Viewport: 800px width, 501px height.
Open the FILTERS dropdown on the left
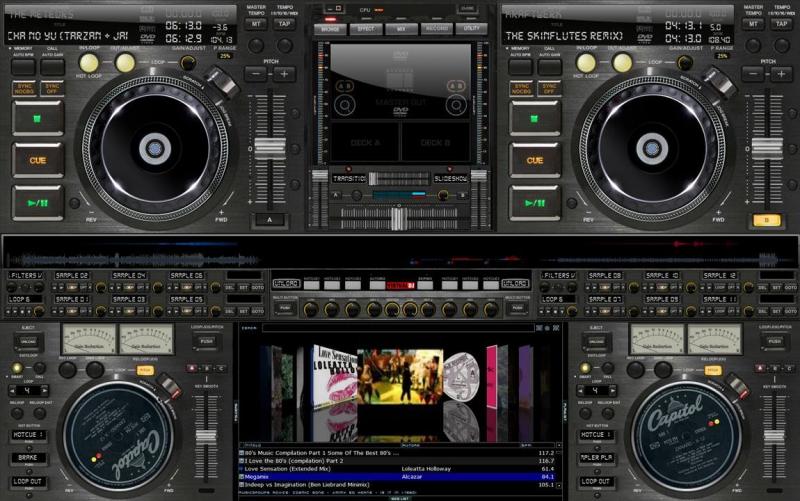point(29,275)
